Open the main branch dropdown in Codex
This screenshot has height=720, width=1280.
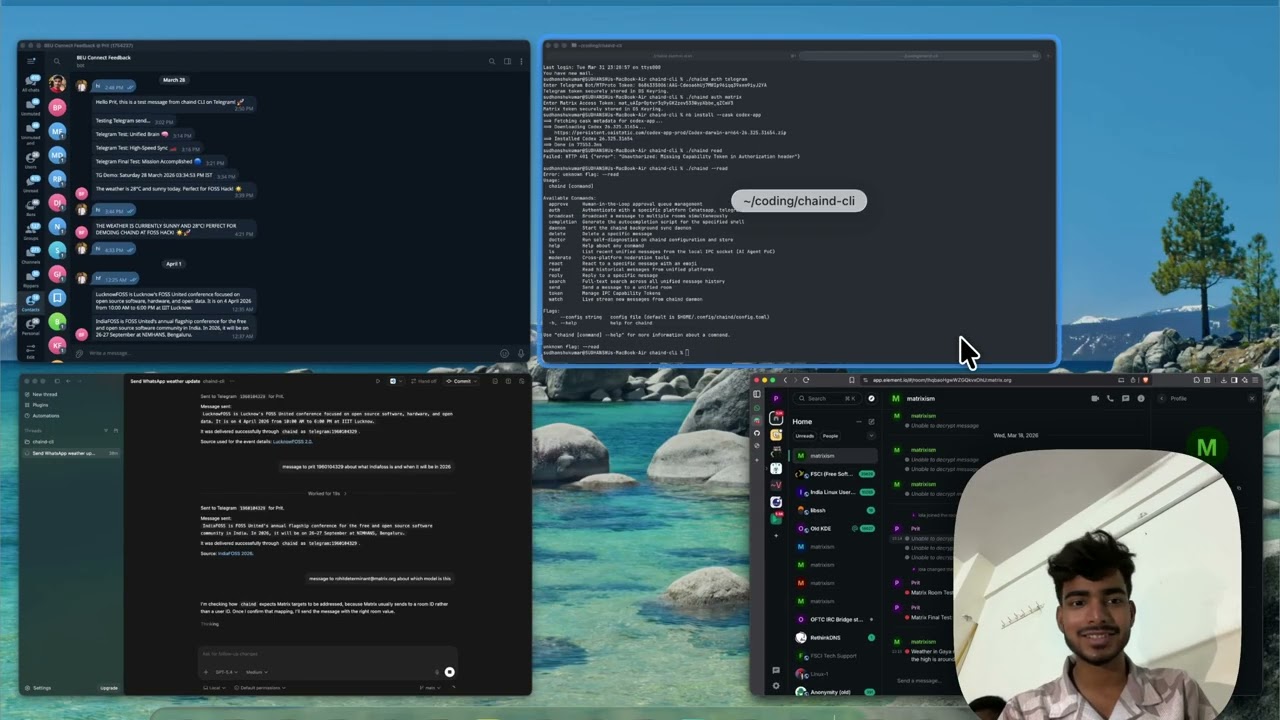pos(430,688)
